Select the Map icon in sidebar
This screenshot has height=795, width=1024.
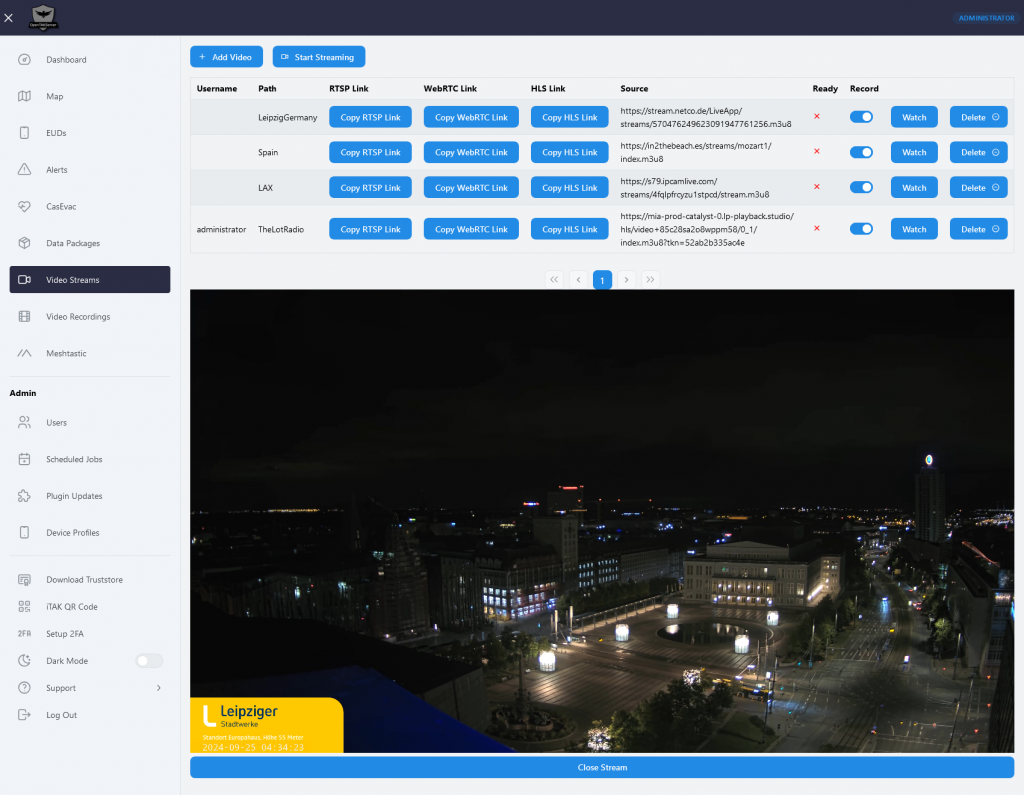24,96
